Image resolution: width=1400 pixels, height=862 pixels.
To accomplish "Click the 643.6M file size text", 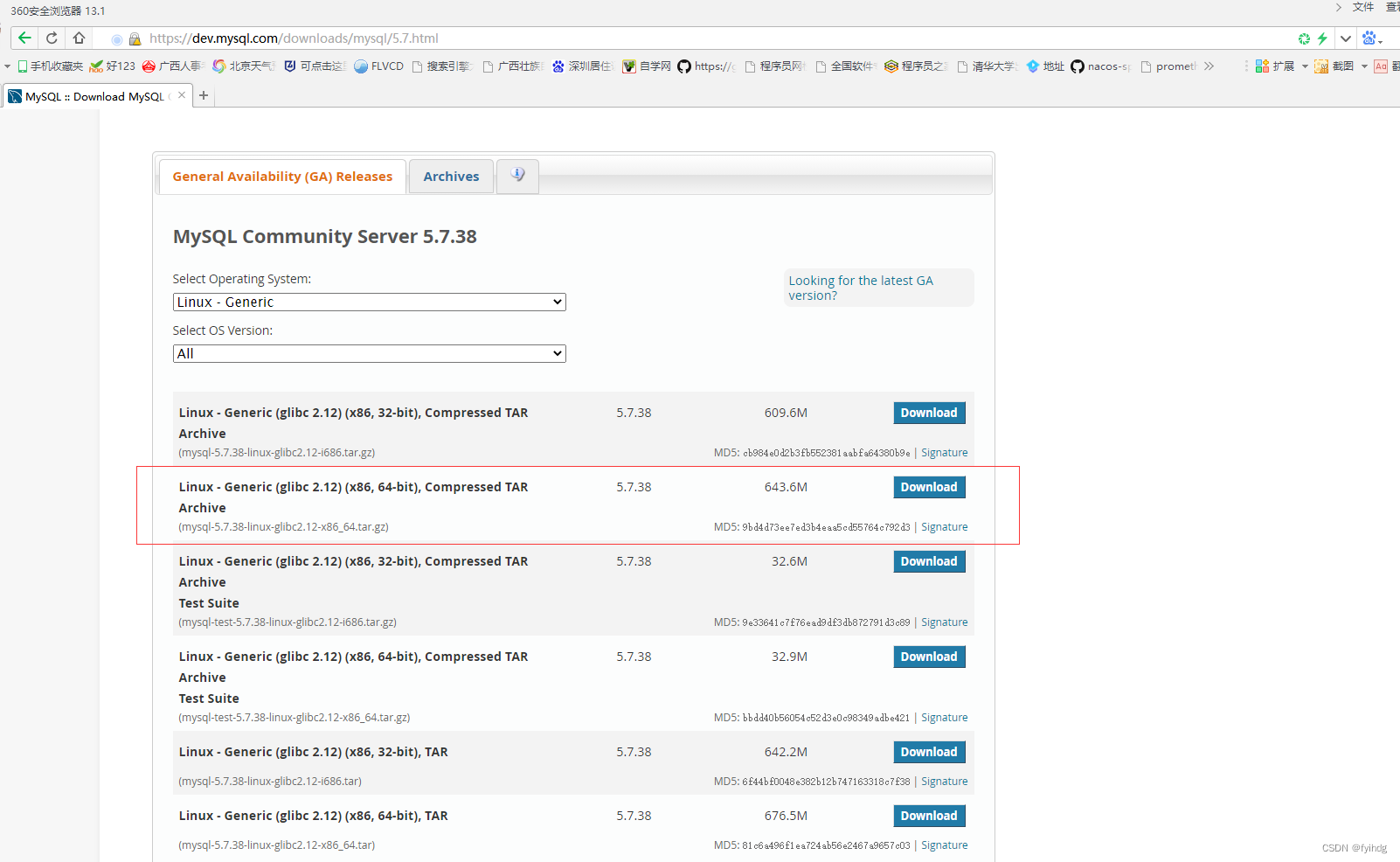I will coord(786,487).
